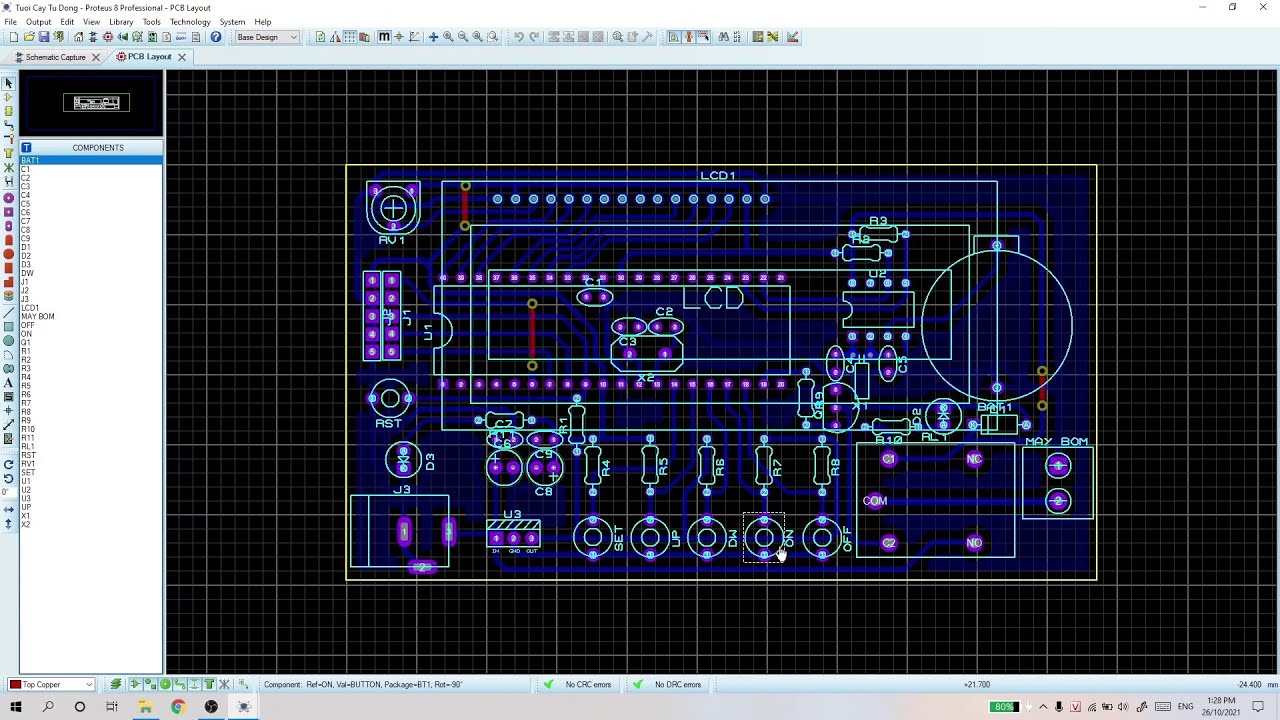Toggle metric units 'm' button

384,37
